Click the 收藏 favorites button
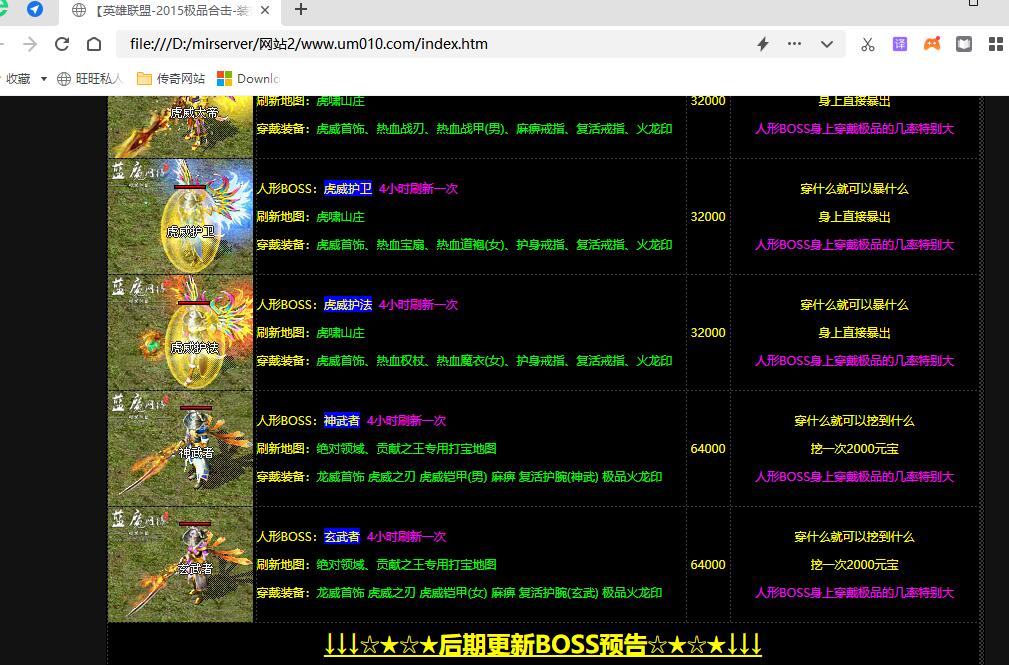Screen dimensions: 1009x665 18,79
